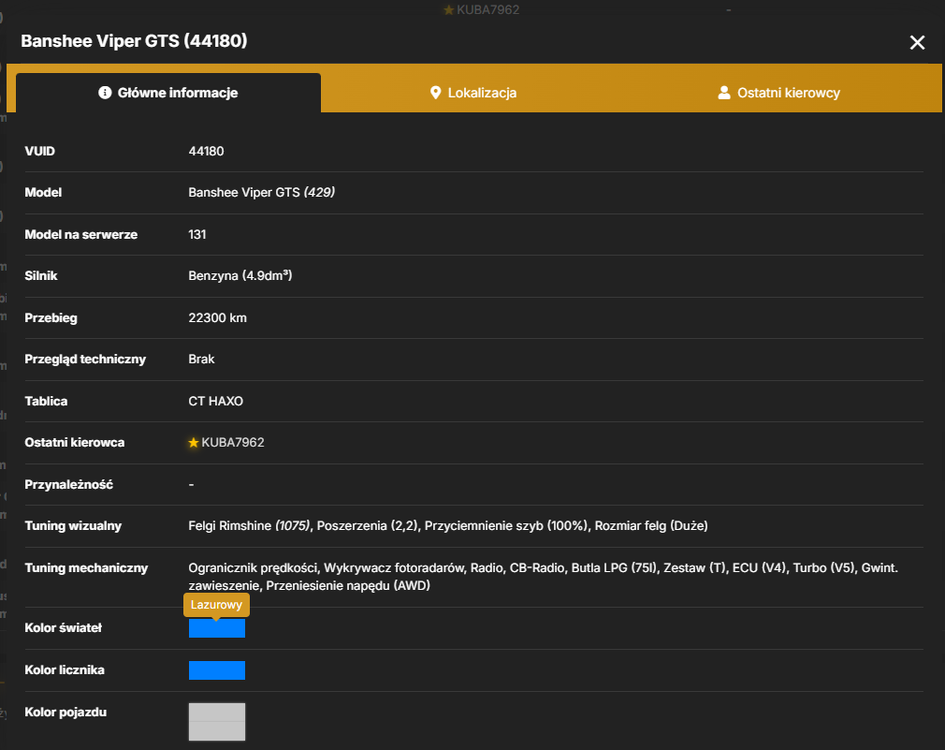Image resolution: width=945 pixels, height=750 pixels.
Task: Click the gray Kolor pojazdu swatch
Action: (217, 722)
